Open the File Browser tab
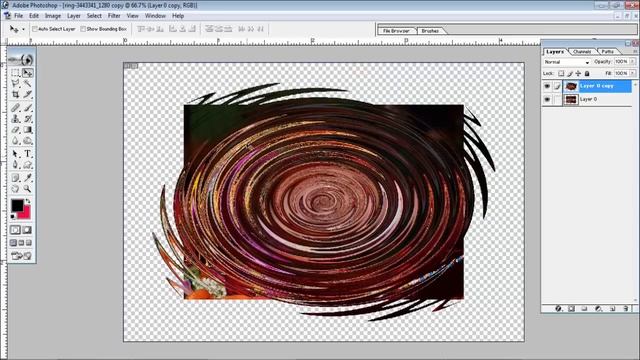 tap(396, 31)
